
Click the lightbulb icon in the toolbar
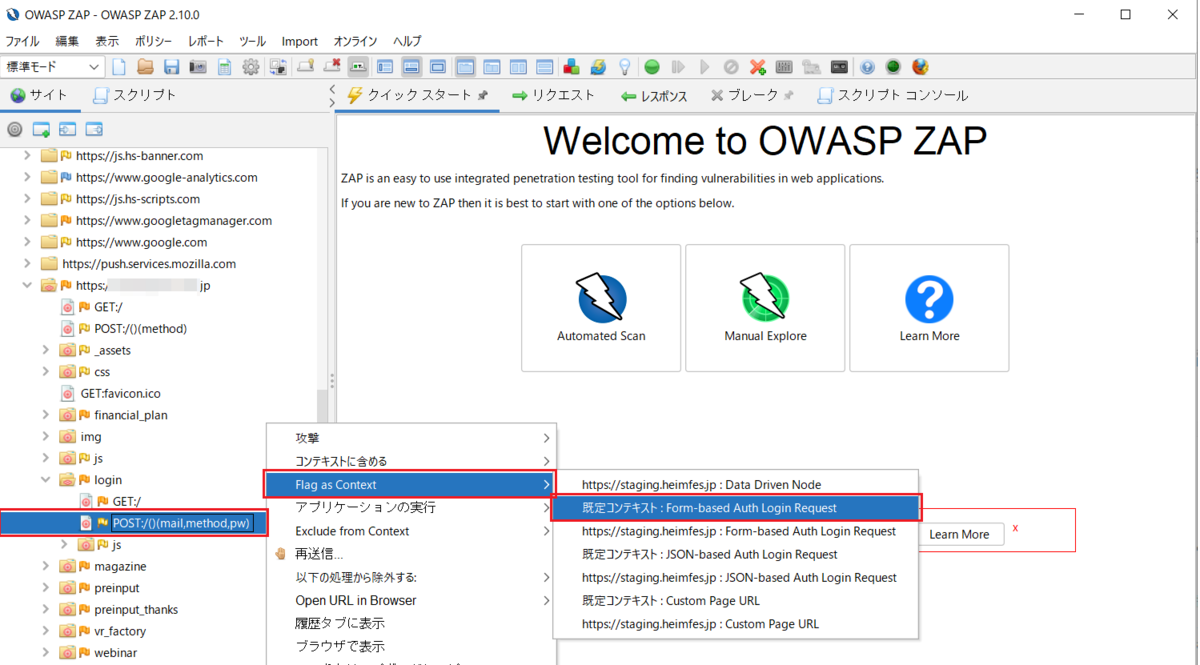(x=625, y=67)
